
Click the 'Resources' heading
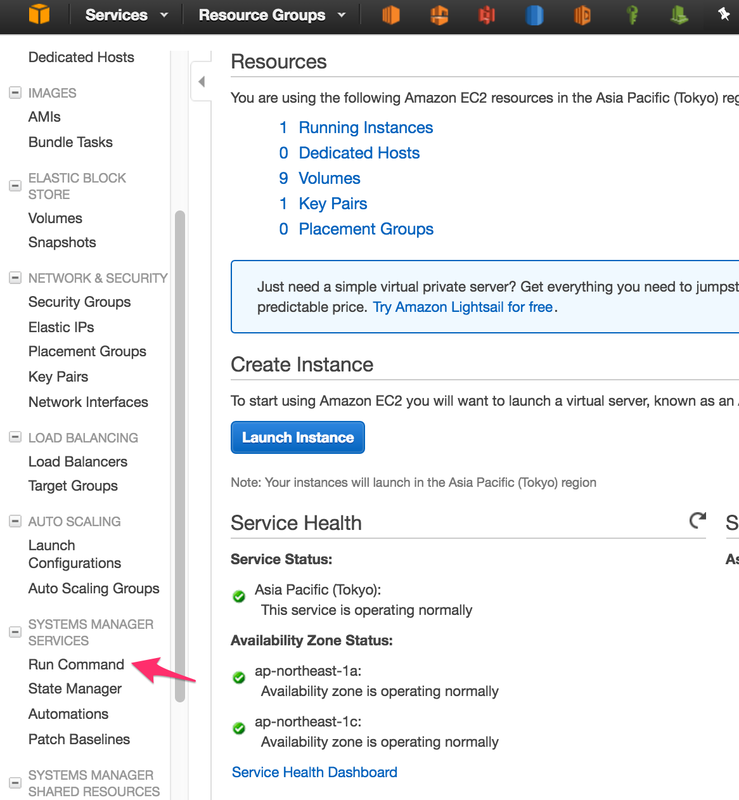pyautogui.click(x=279, y=62)
